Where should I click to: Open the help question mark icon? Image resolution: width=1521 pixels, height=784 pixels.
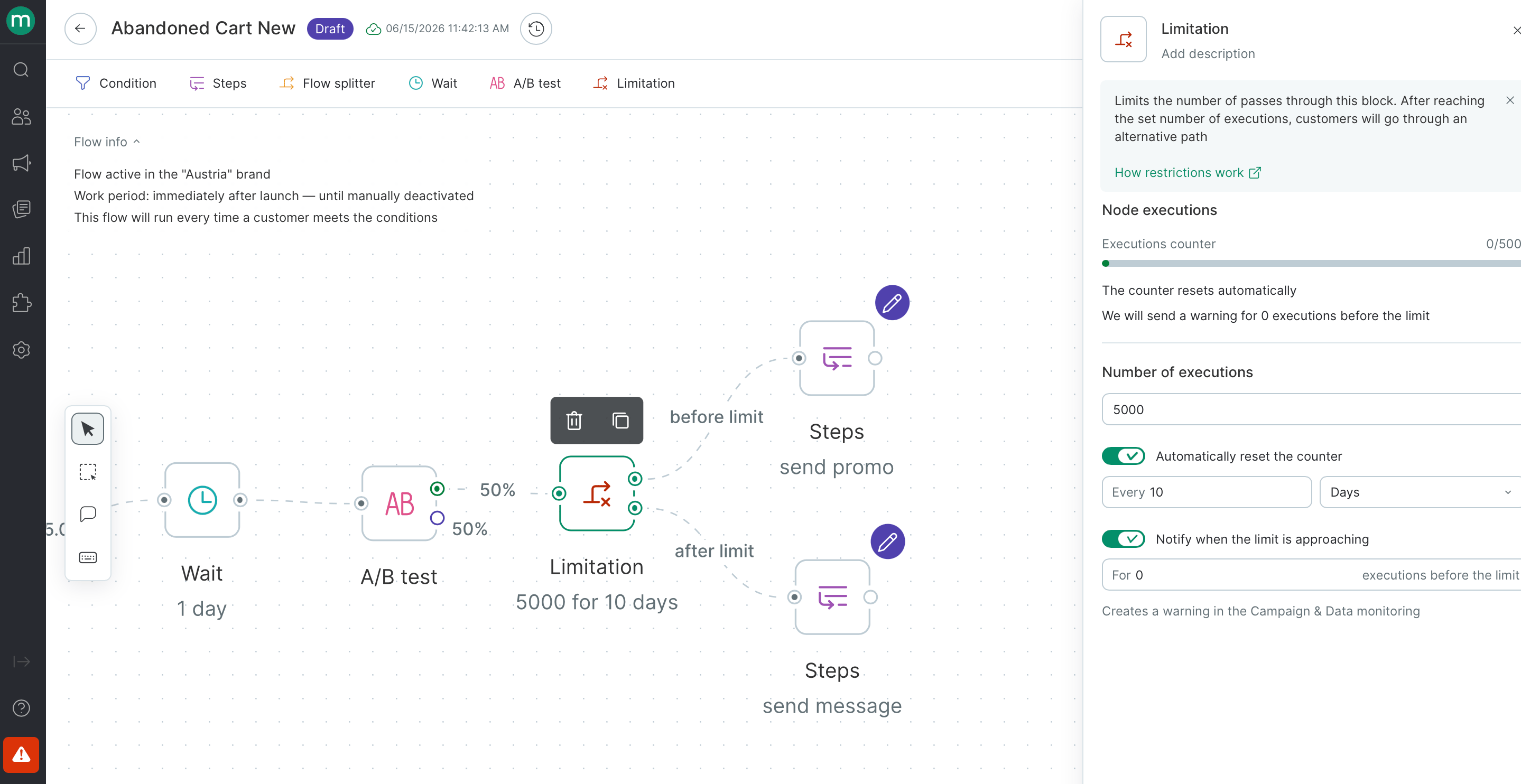[21, 708]
